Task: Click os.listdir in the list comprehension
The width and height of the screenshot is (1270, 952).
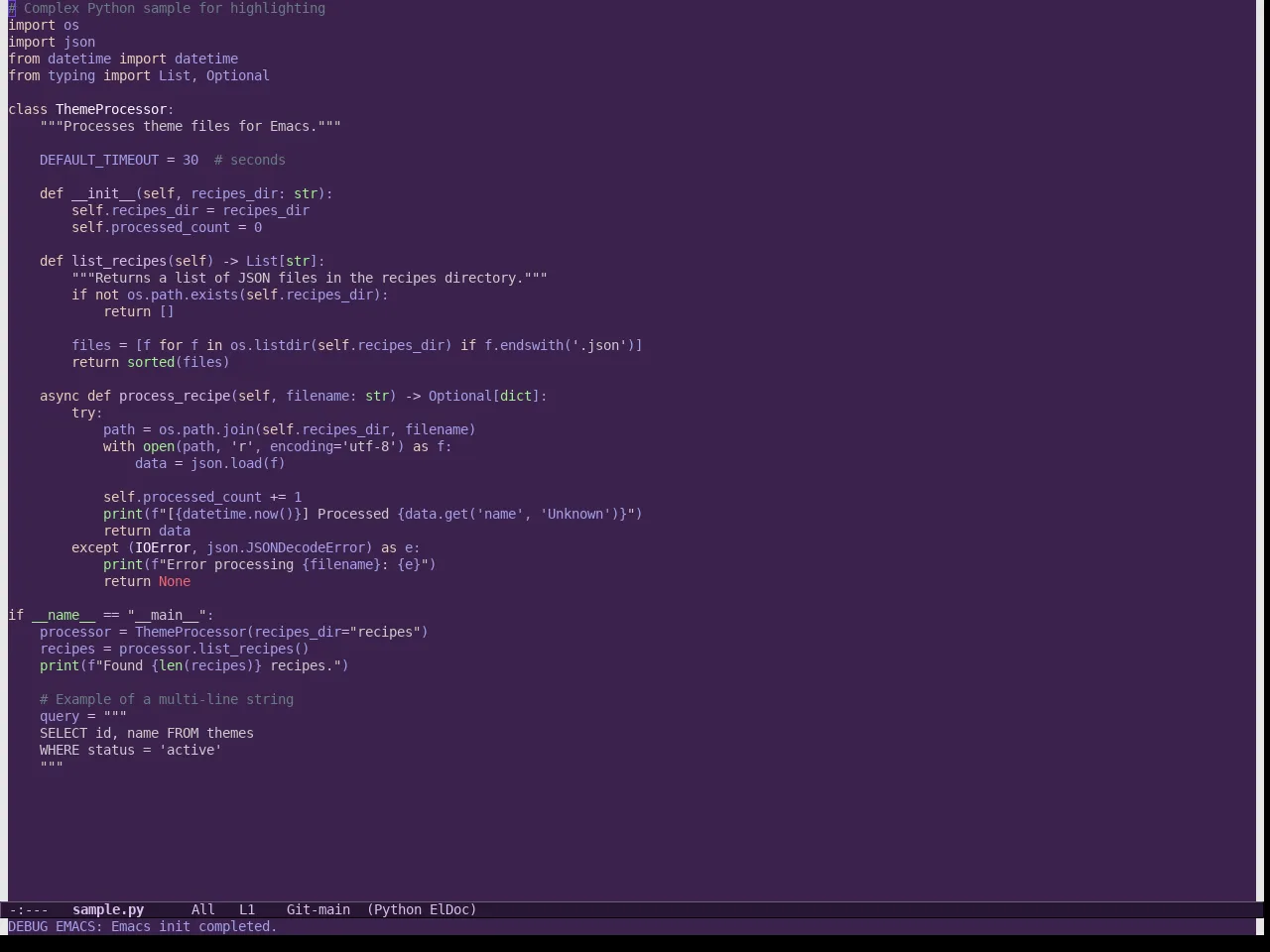Action: point(270,345)
